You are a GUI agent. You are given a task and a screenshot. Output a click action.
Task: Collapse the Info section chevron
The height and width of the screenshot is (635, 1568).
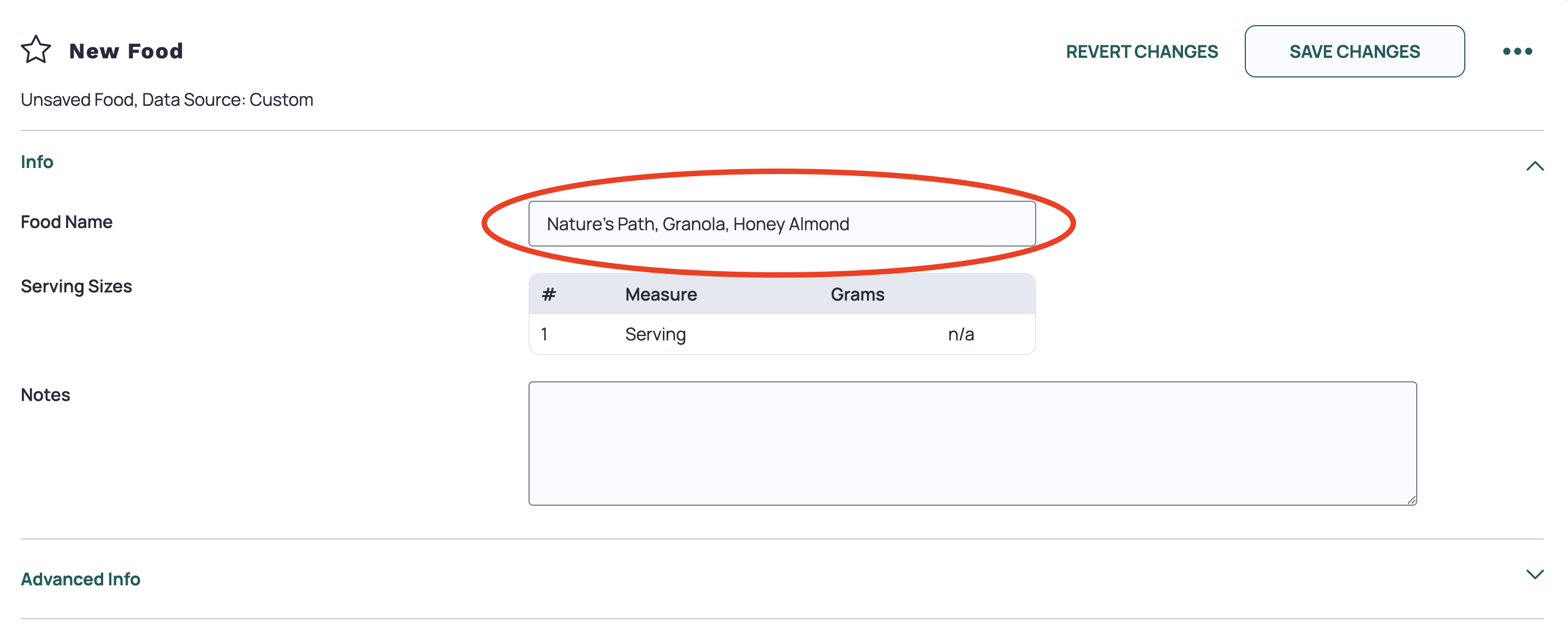1535,166
